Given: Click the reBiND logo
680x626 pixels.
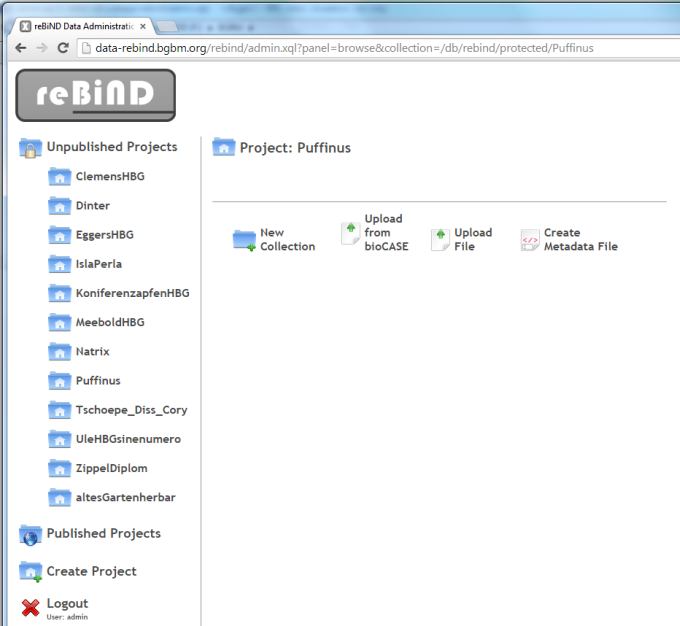Looking at the screenshot, I should point(95,95).
